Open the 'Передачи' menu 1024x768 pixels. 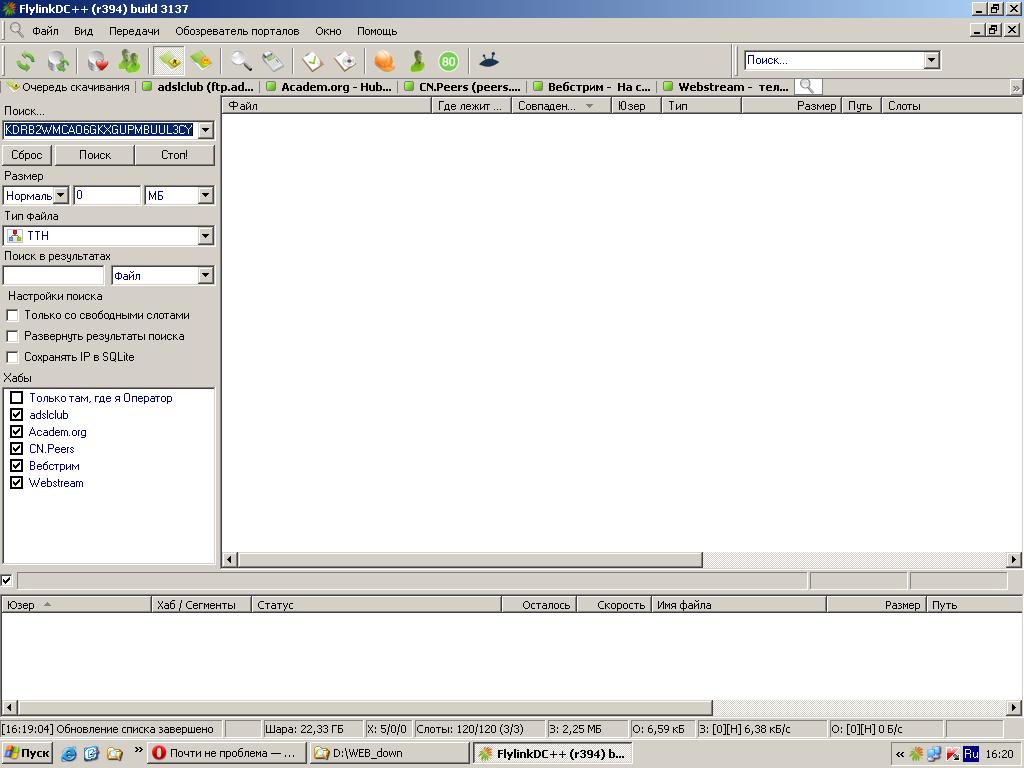134,31
